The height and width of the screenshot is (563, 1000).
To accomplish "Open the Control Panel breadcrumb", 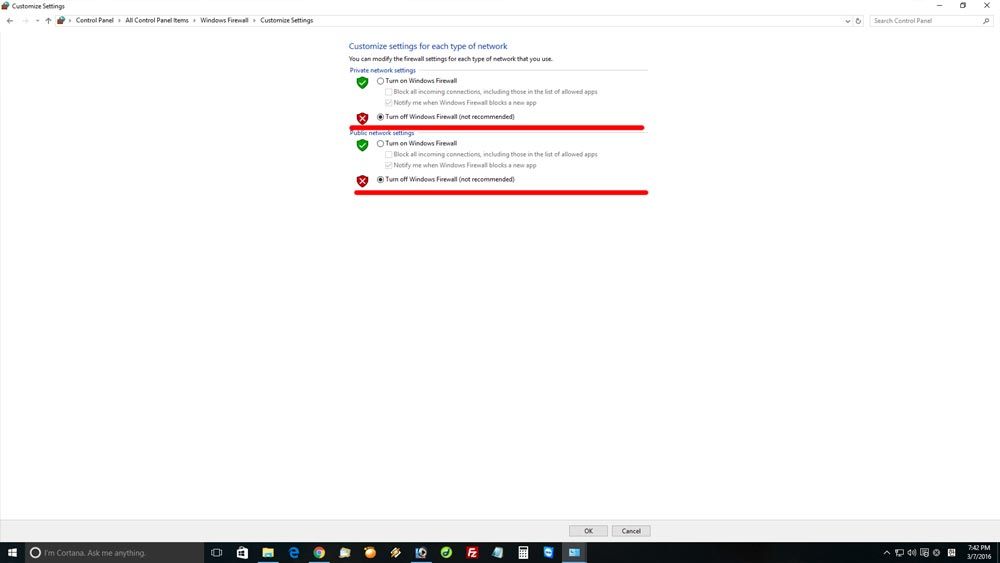I will (94, 20).
